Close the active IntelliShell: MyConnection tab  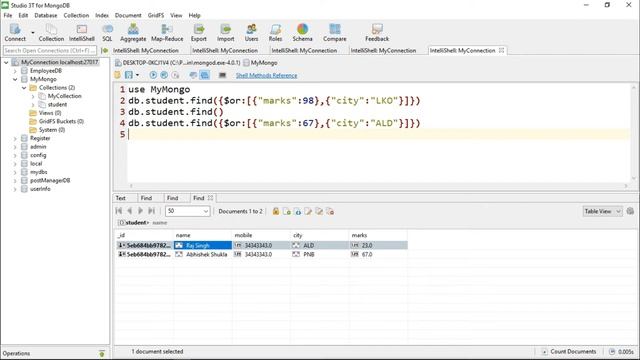pos(501,50)
